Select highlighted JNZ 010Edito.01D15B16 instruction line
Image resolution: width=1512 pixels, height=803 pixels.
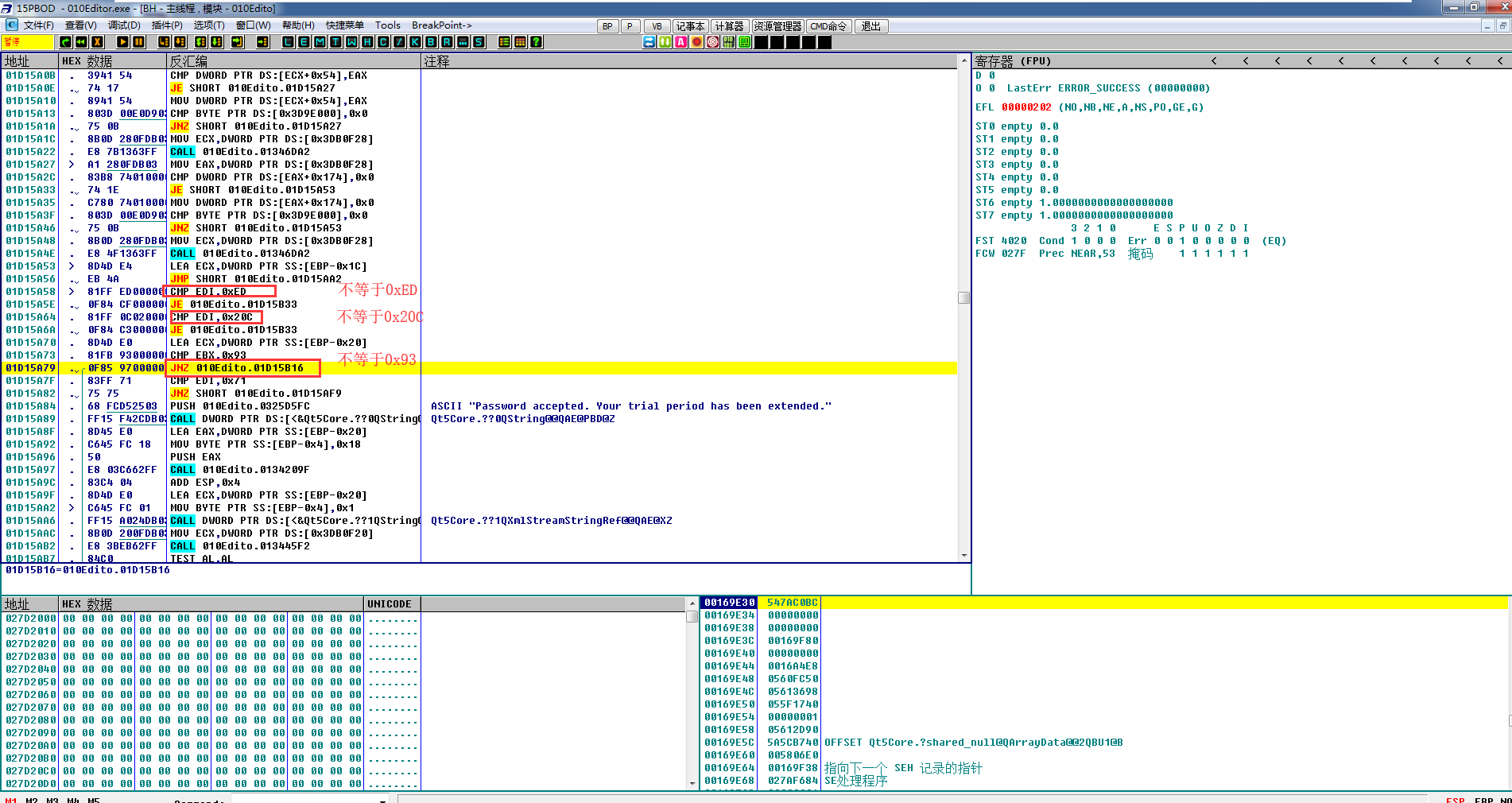pyautogui.click(x=480, y=368)
